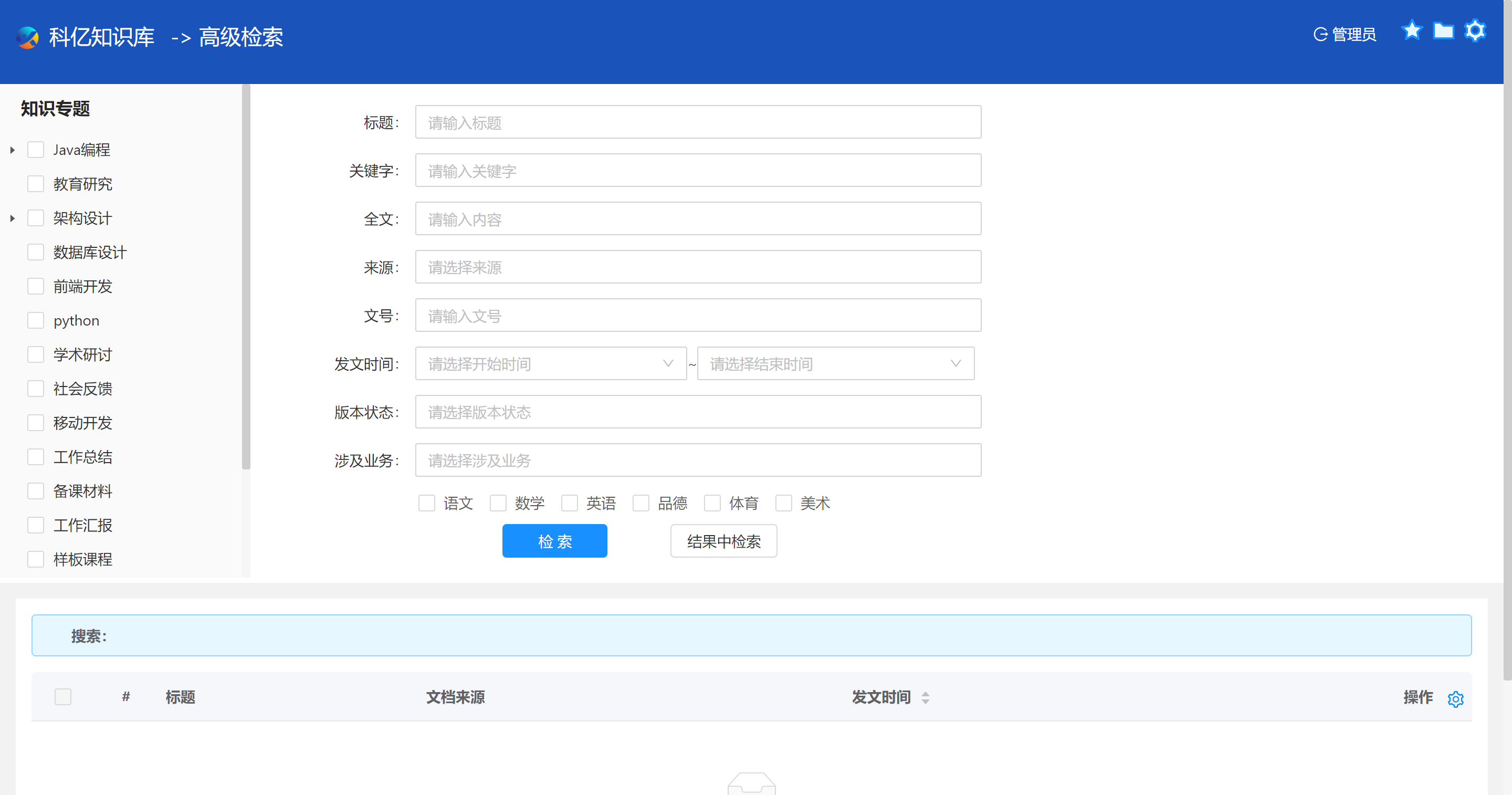The height and width of the screenshot is (795, 1512).
Task: Open the gear settings icon in header
Action: [1474, 30]
